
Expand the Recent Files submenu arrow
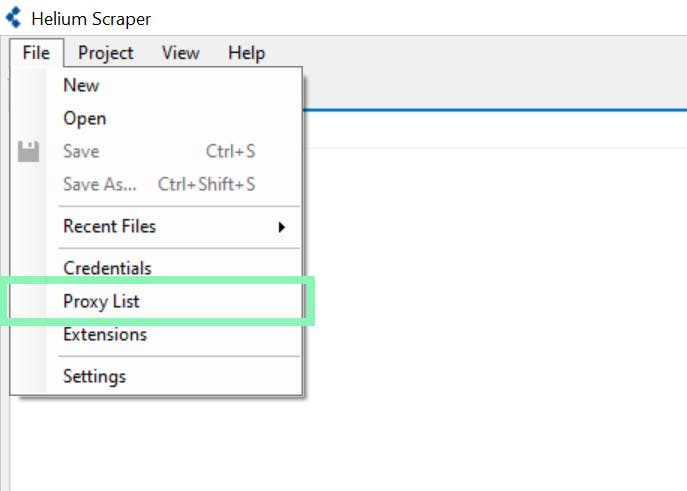282,227
